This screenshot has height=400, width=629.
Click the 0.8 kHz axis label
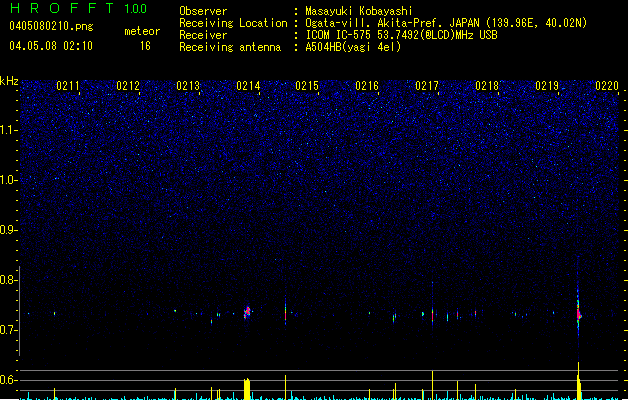(8, 280)
